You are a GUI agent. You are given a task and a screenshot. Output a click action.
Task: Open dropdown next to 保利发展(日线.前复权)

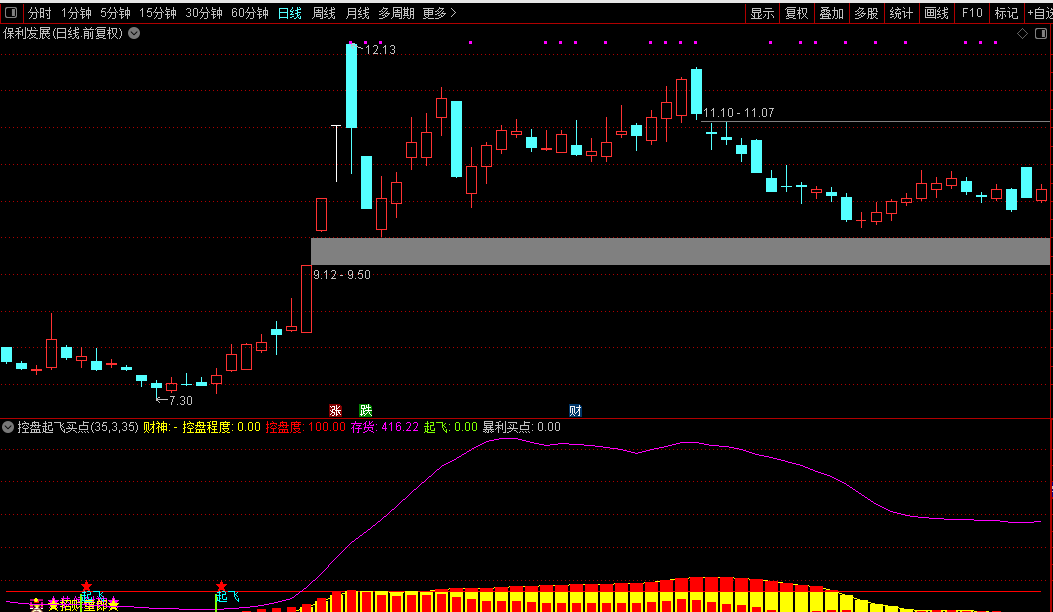(134, 33)
